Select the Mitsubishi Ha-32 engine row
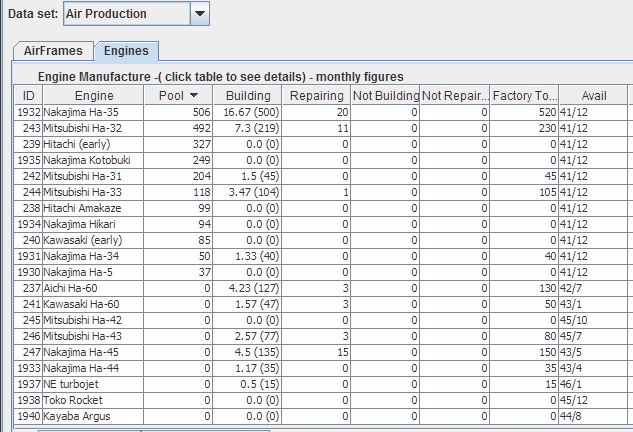The height and width of the screenshot is (432, 633). click(321, 128)
